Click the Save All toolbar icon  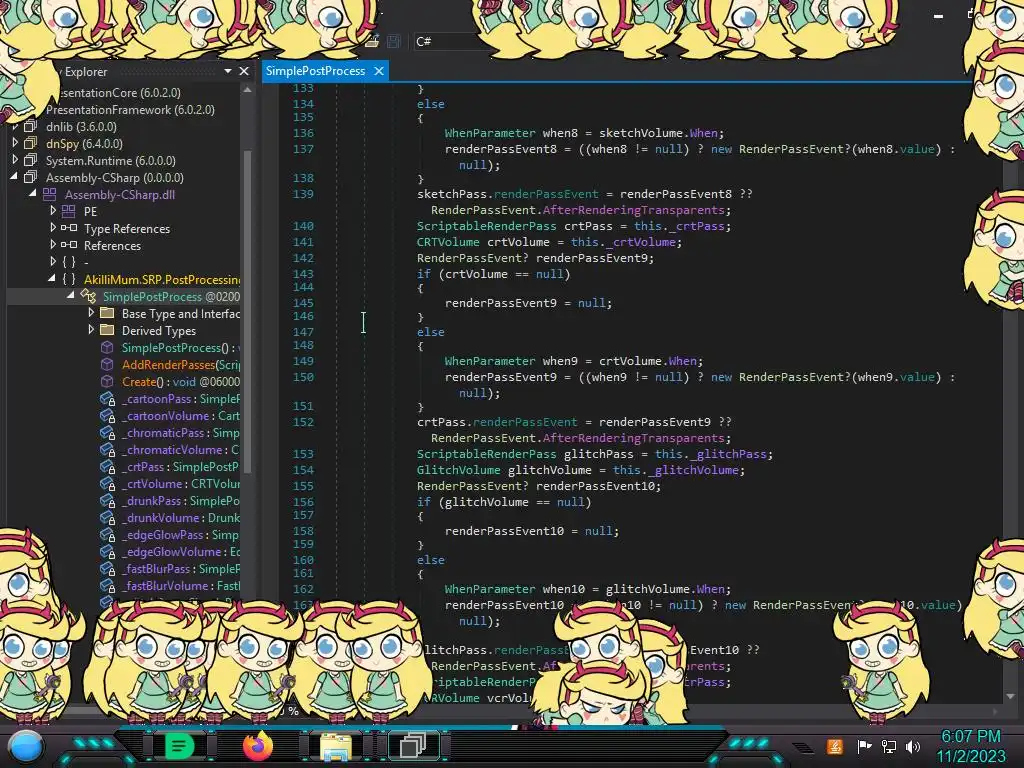394,41
